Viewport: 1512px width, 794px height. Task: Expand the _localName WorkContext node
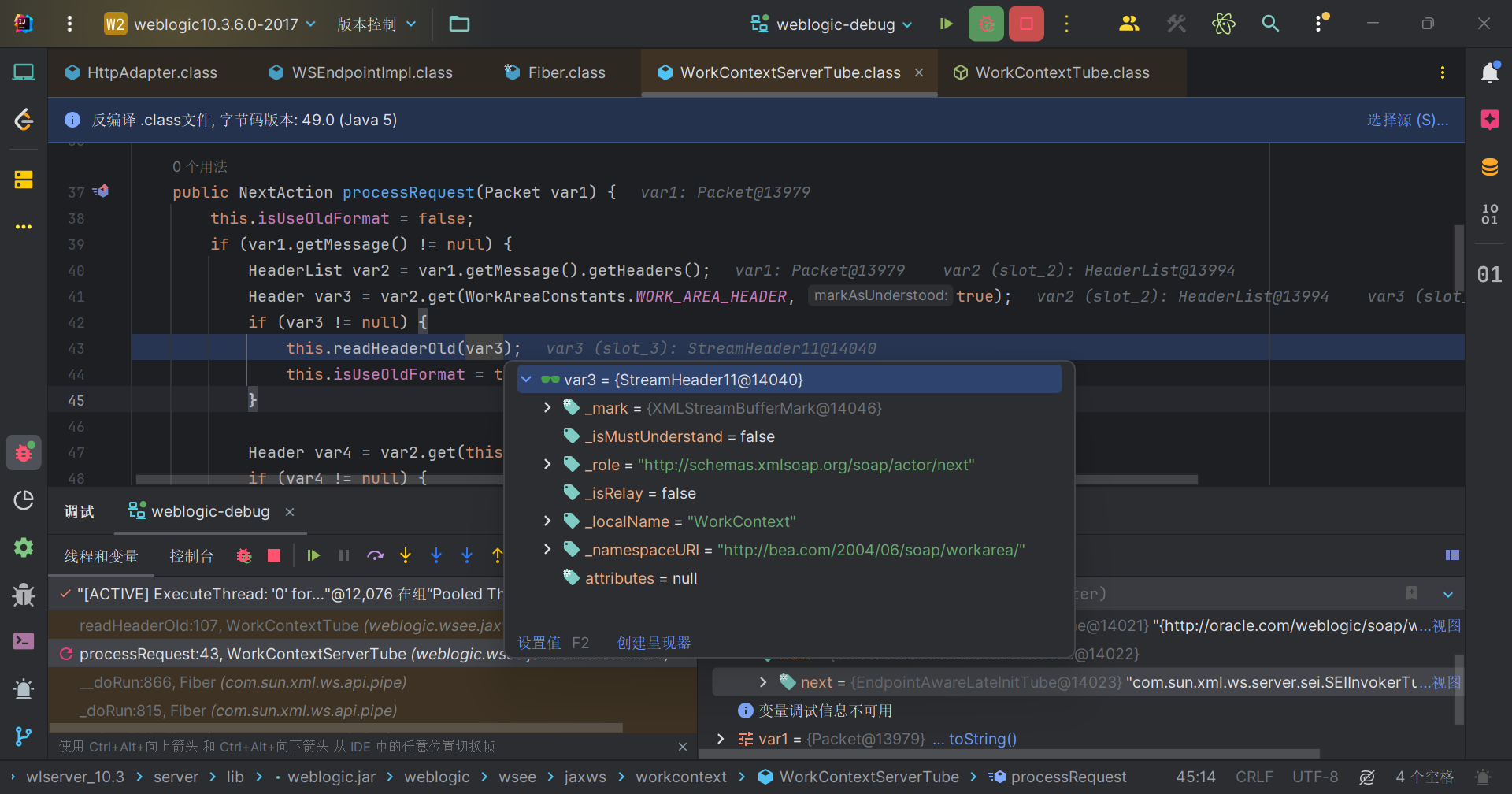(x=547, y=521)
